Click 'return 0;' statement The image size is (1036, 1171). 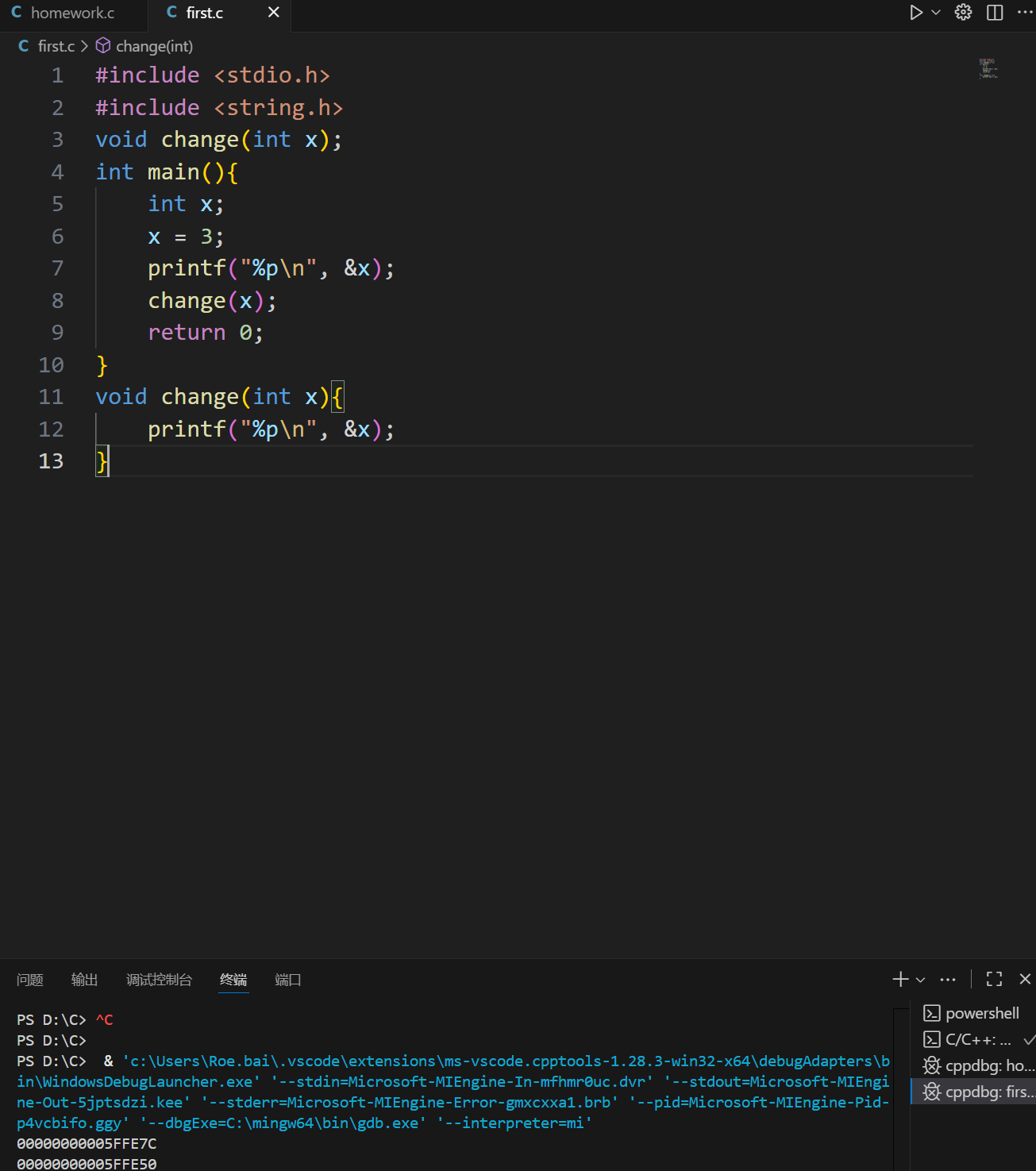206,333
